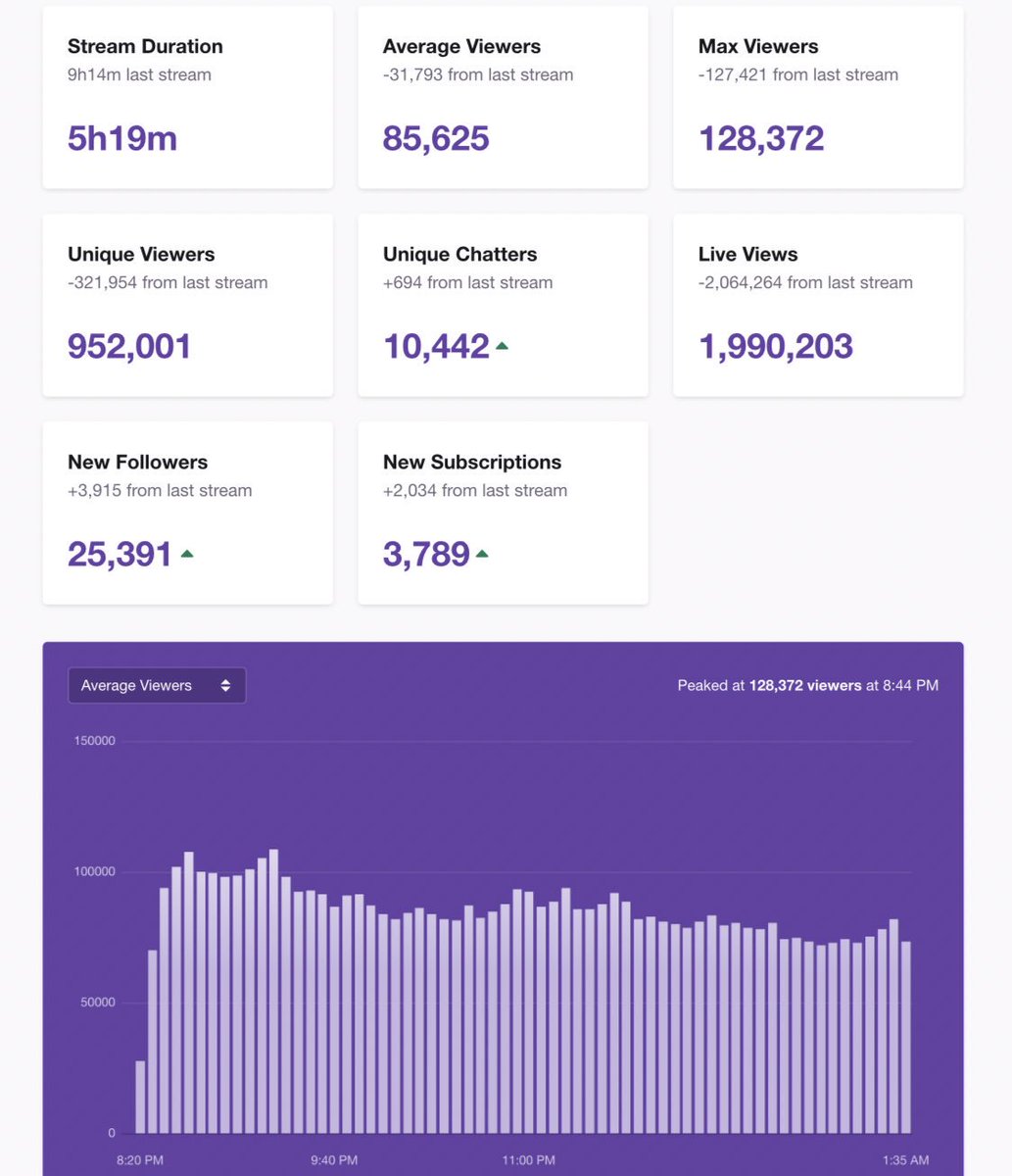1012x1176 pixels.
Task: Open the Max Viewers stat card
Action: click(818, 97)
